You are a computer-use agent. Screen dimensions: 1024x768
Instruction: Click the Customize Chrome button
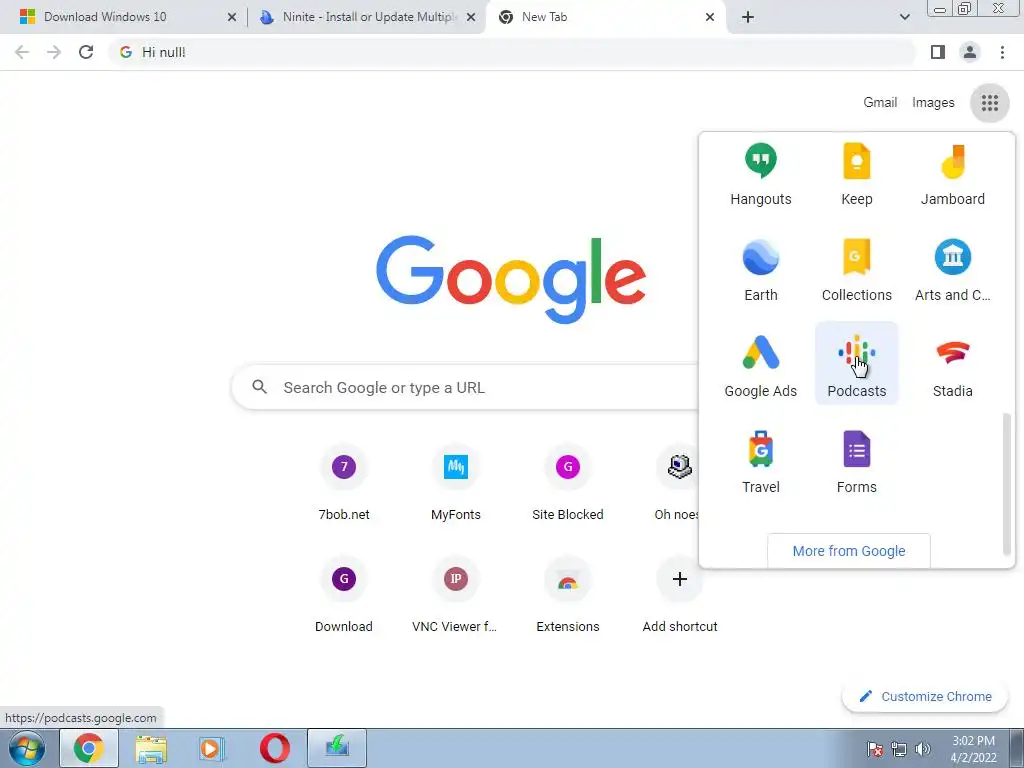[925, 696]
